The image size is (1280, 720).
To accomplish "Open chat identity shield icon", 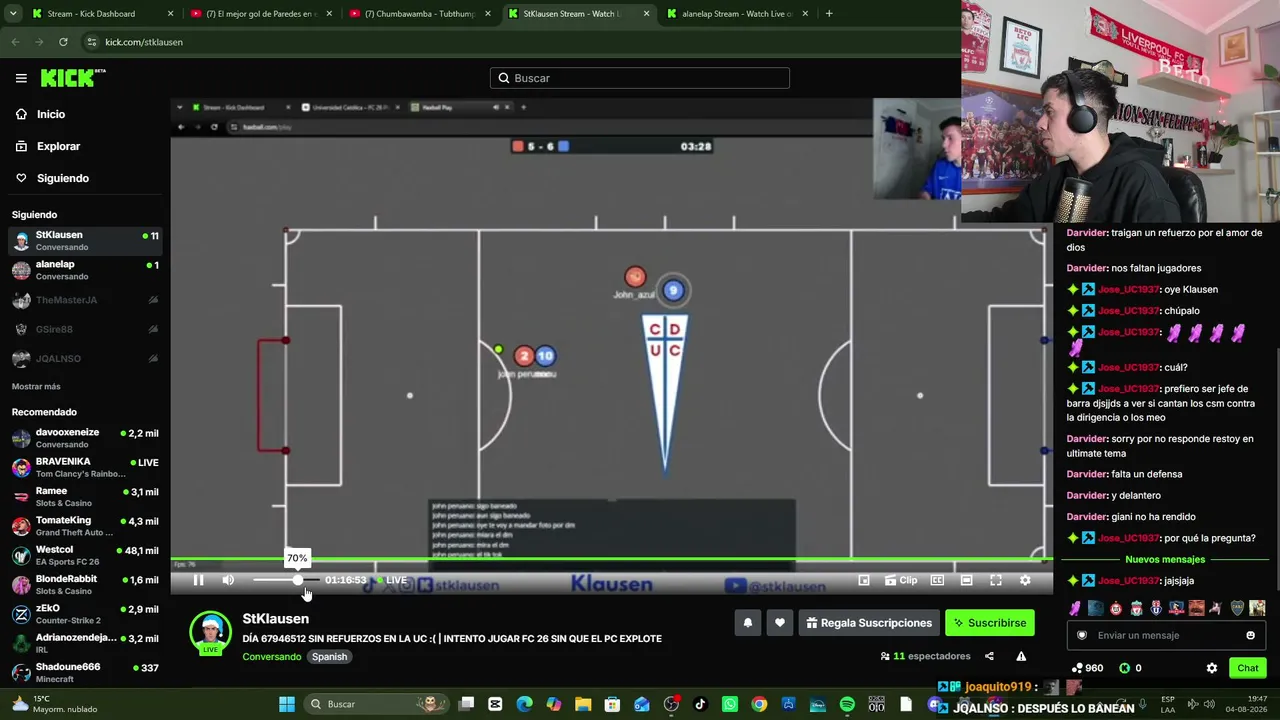I will pos(1082,635).
